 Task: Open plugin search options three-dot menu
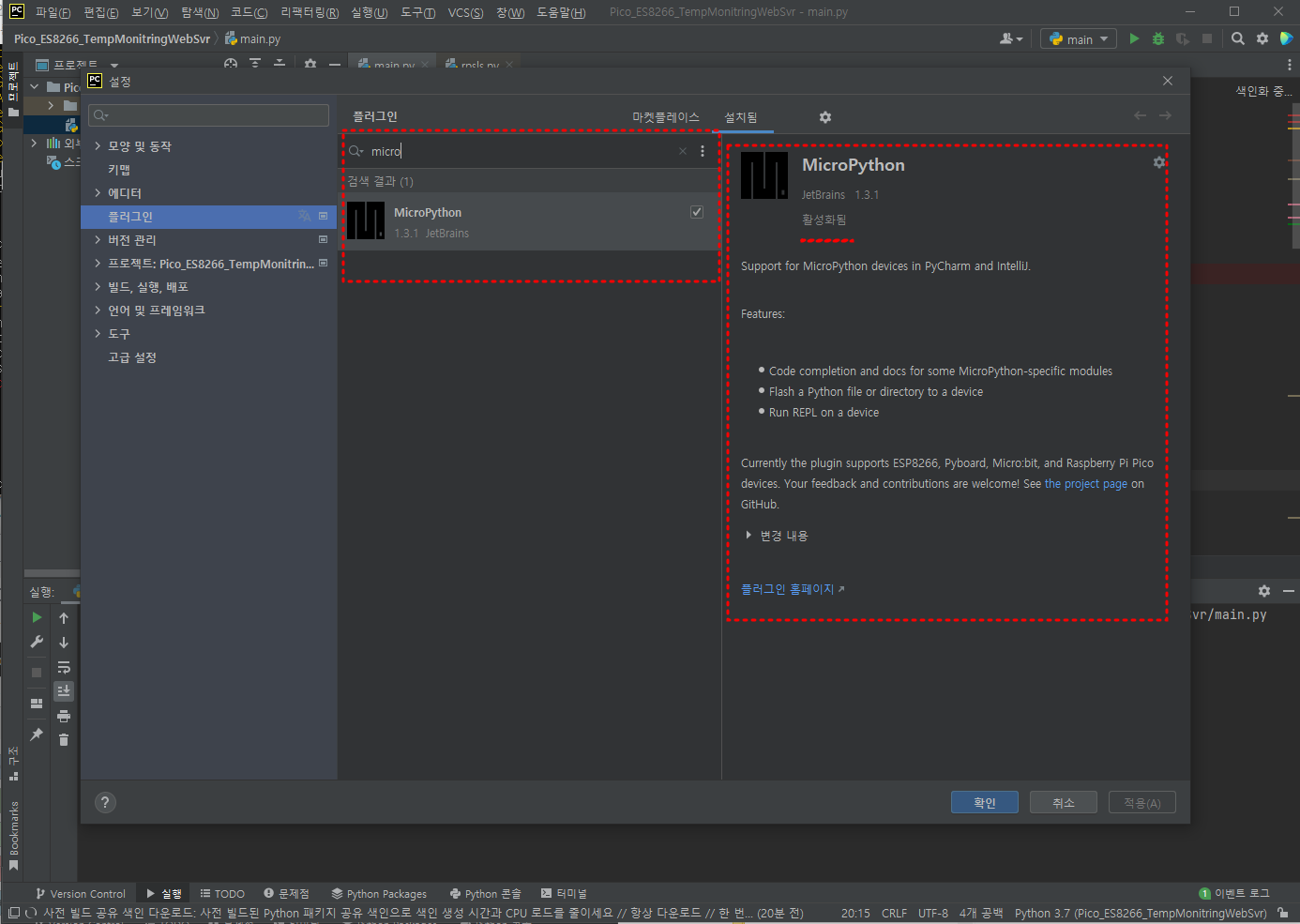[x=703, y=151]
